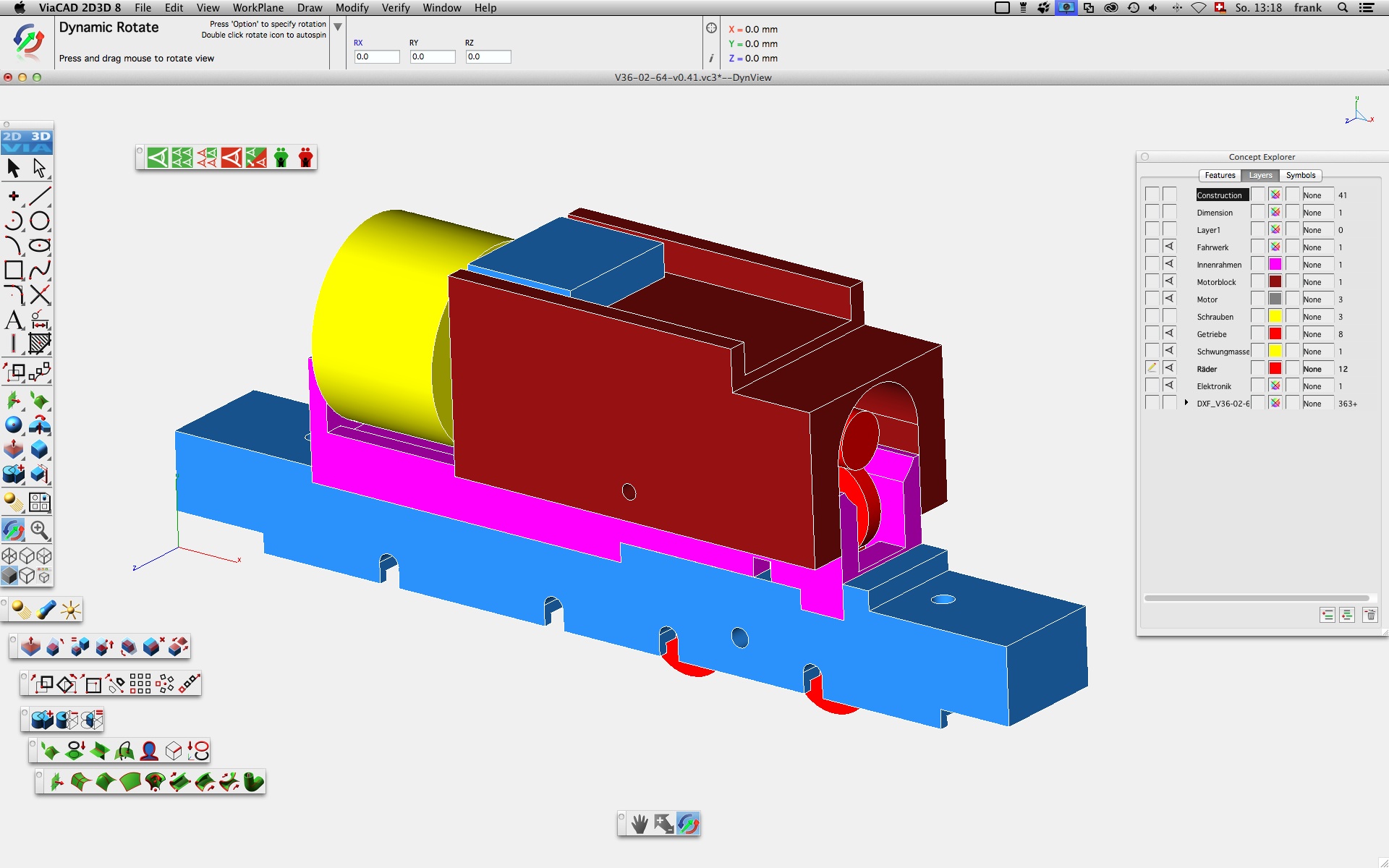Open the Dynamic Rotate options dropdown arrow

click(337, 27)
